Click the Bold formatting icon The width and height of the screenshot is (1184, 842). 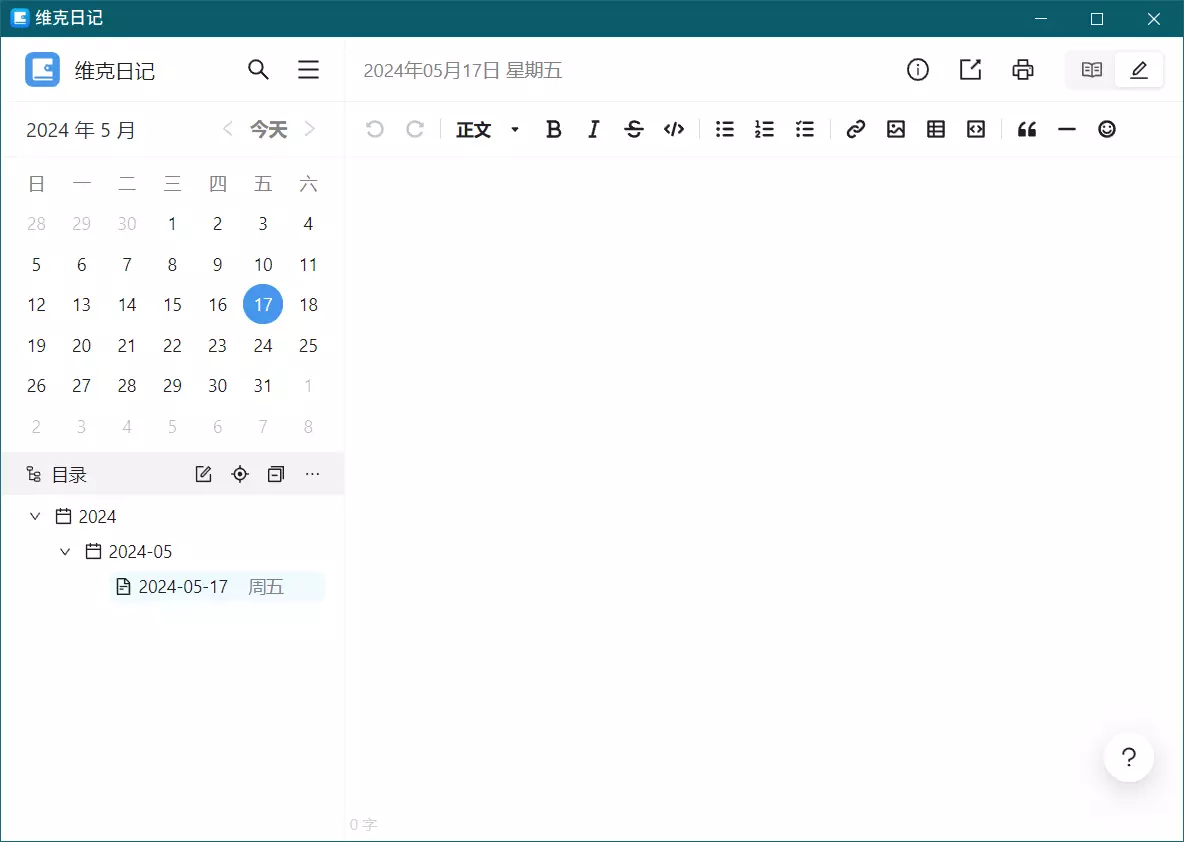553,129
